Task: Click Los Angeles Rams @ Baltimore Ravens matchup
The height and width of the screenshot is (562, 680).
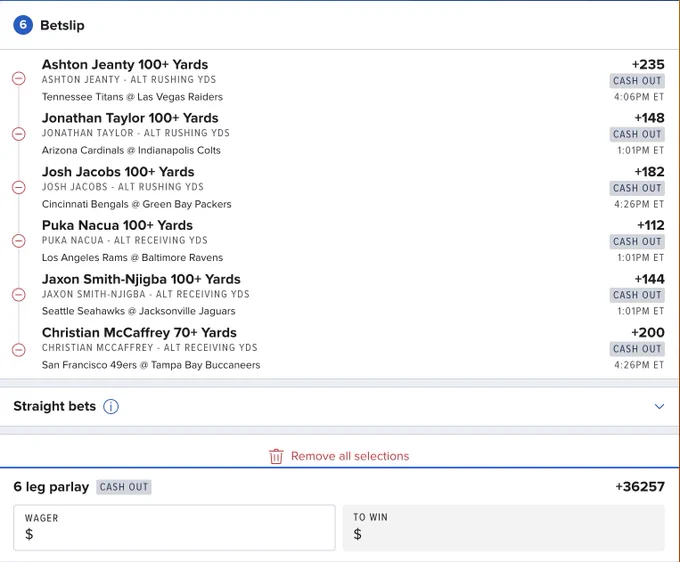Action: click(x=132, y=258)
